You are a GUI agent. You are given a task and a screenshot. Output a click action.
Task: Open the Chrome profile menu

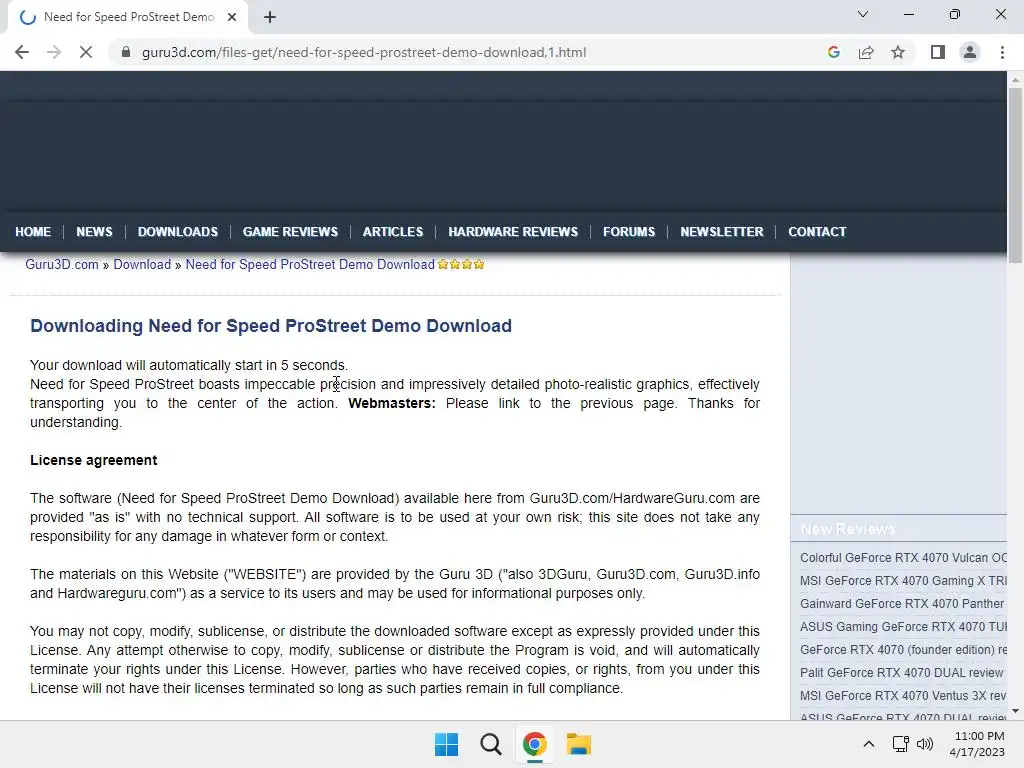coord(970,52)
